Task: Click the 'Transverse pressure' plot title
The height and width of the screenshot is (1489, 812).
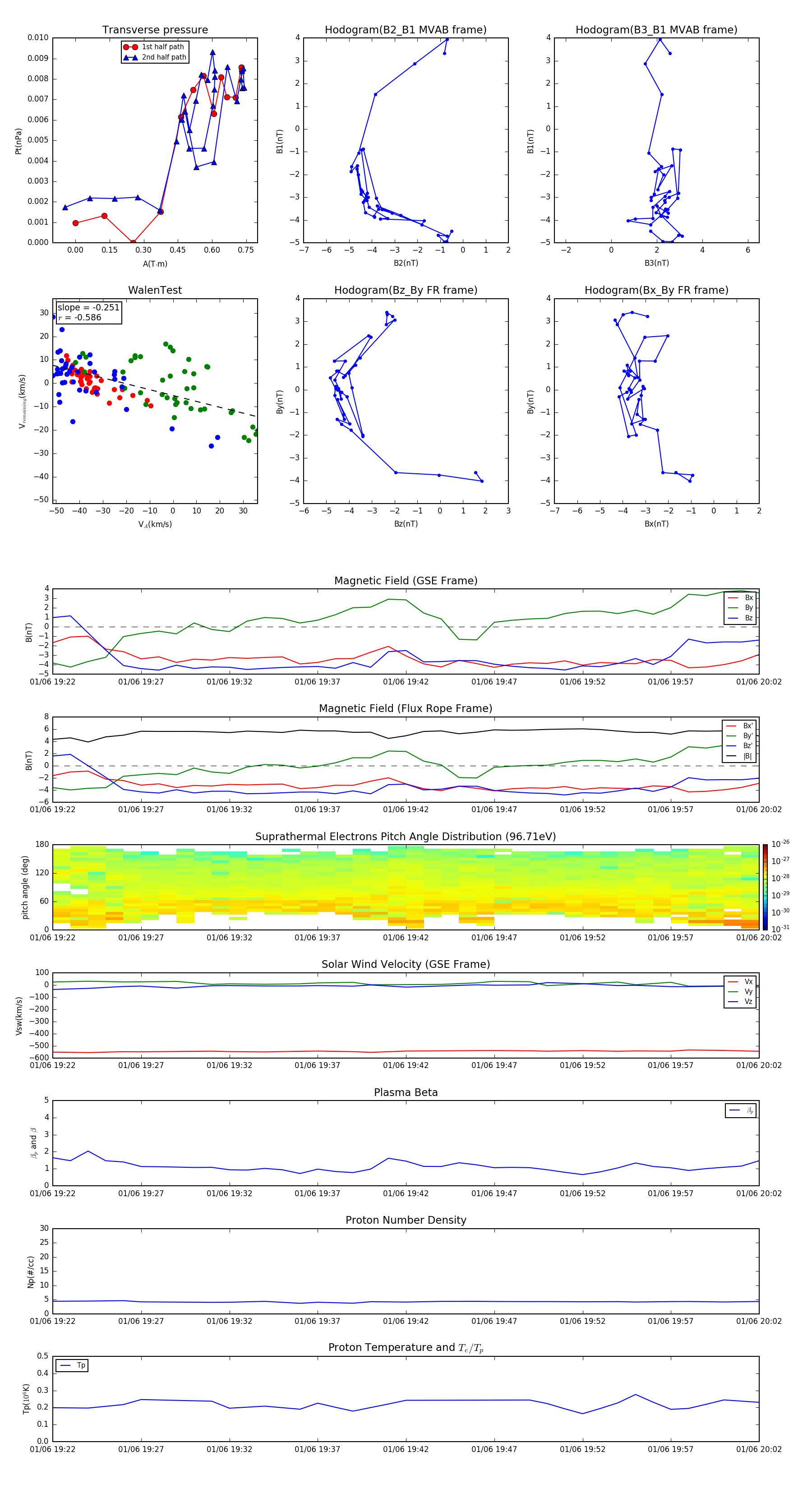Action: (155, 30)
